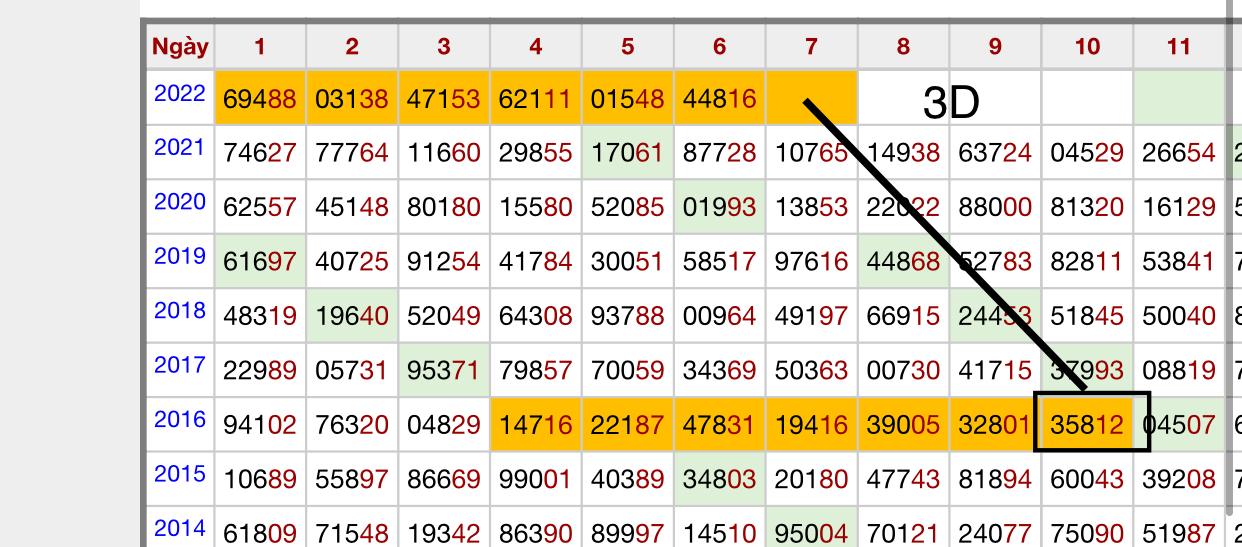Select the green cell 95371
The height and width of the screenshot is (547, 1242).
444,370
